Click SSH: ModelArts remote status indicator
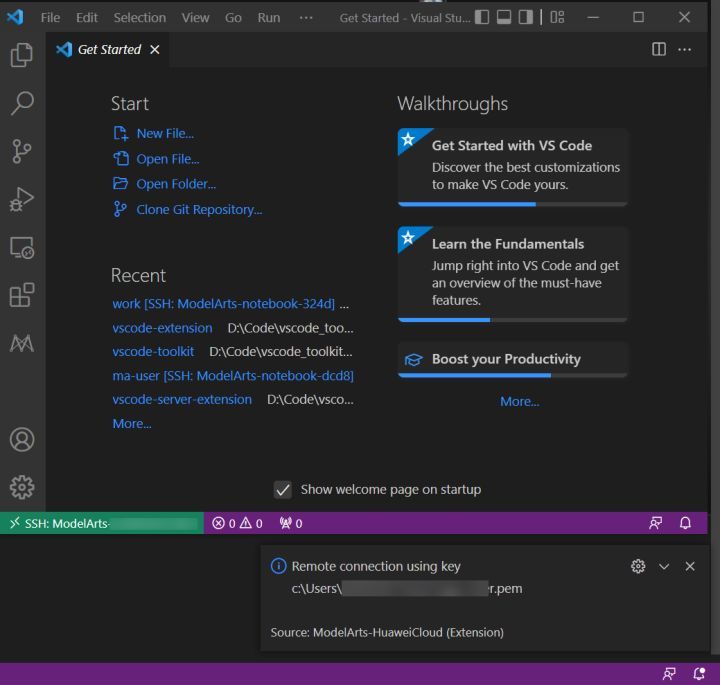Screen dimensions: 720x685 (x=102, y=523)
